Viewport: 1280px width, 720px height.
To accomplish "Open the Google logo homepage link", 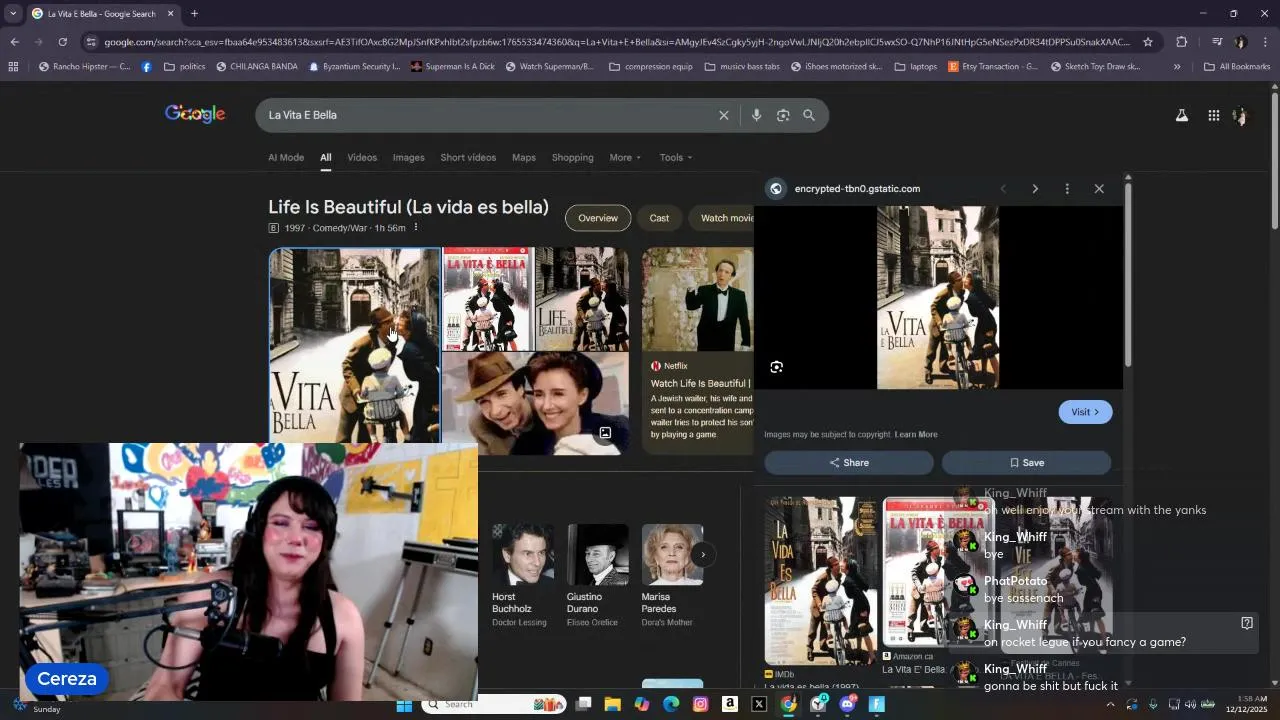I will [x=195, y=114].
